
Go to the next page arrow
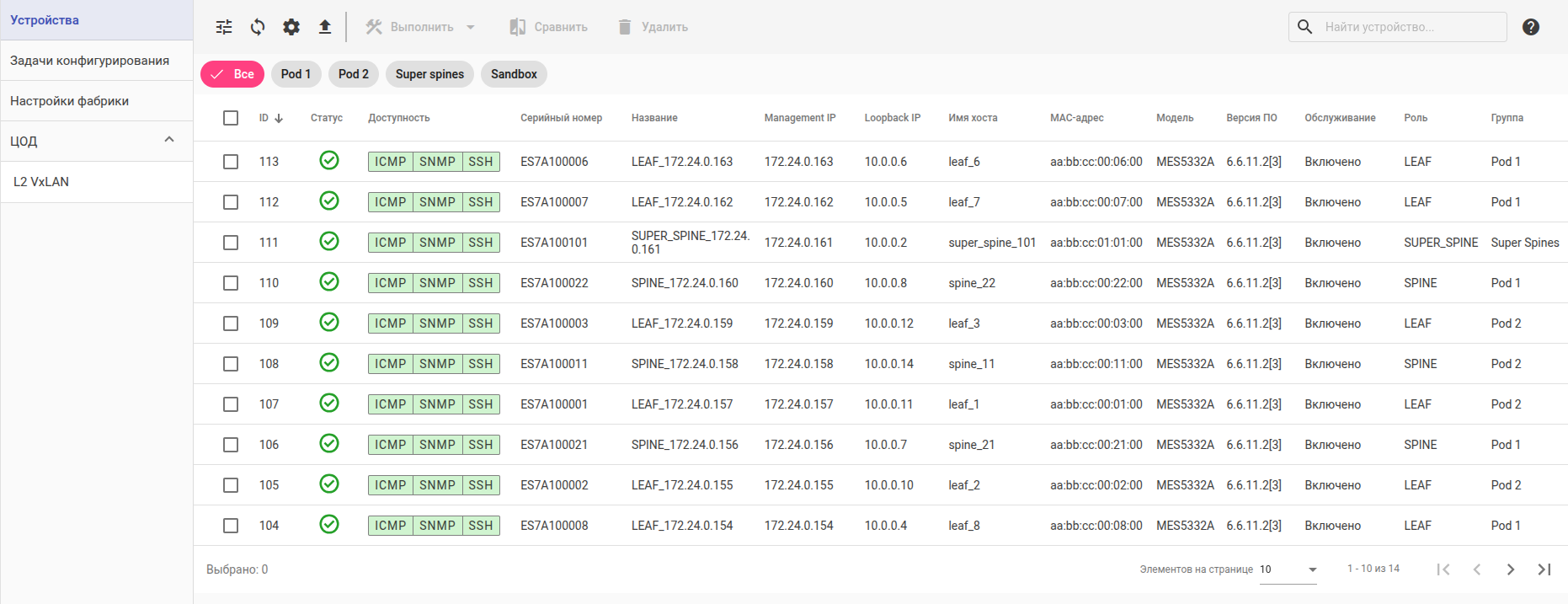pyautogui.click(x=1511, y=569)
